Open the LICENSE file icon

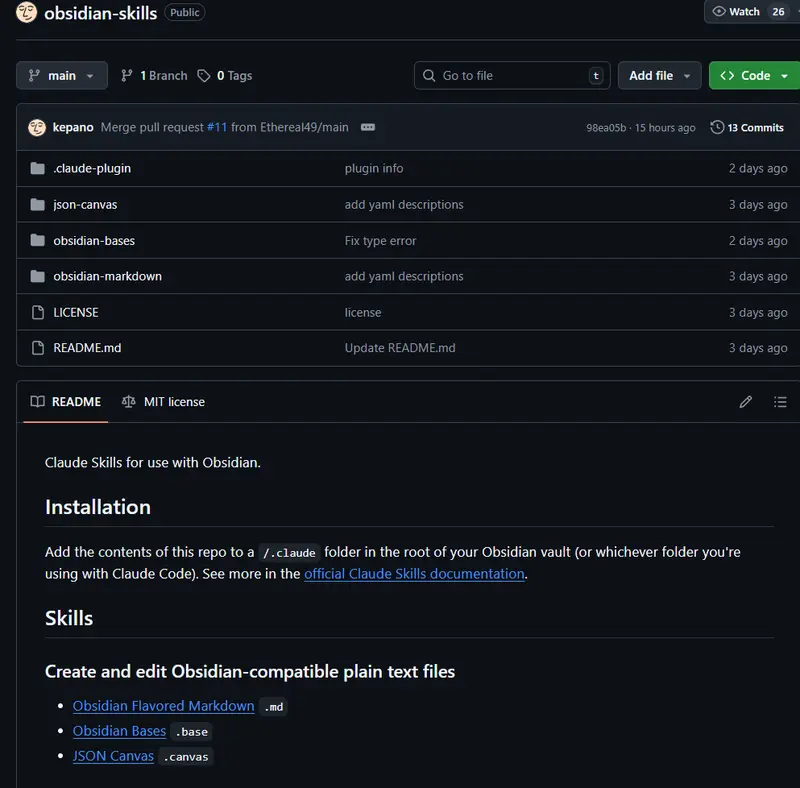[x=37, y=312]
